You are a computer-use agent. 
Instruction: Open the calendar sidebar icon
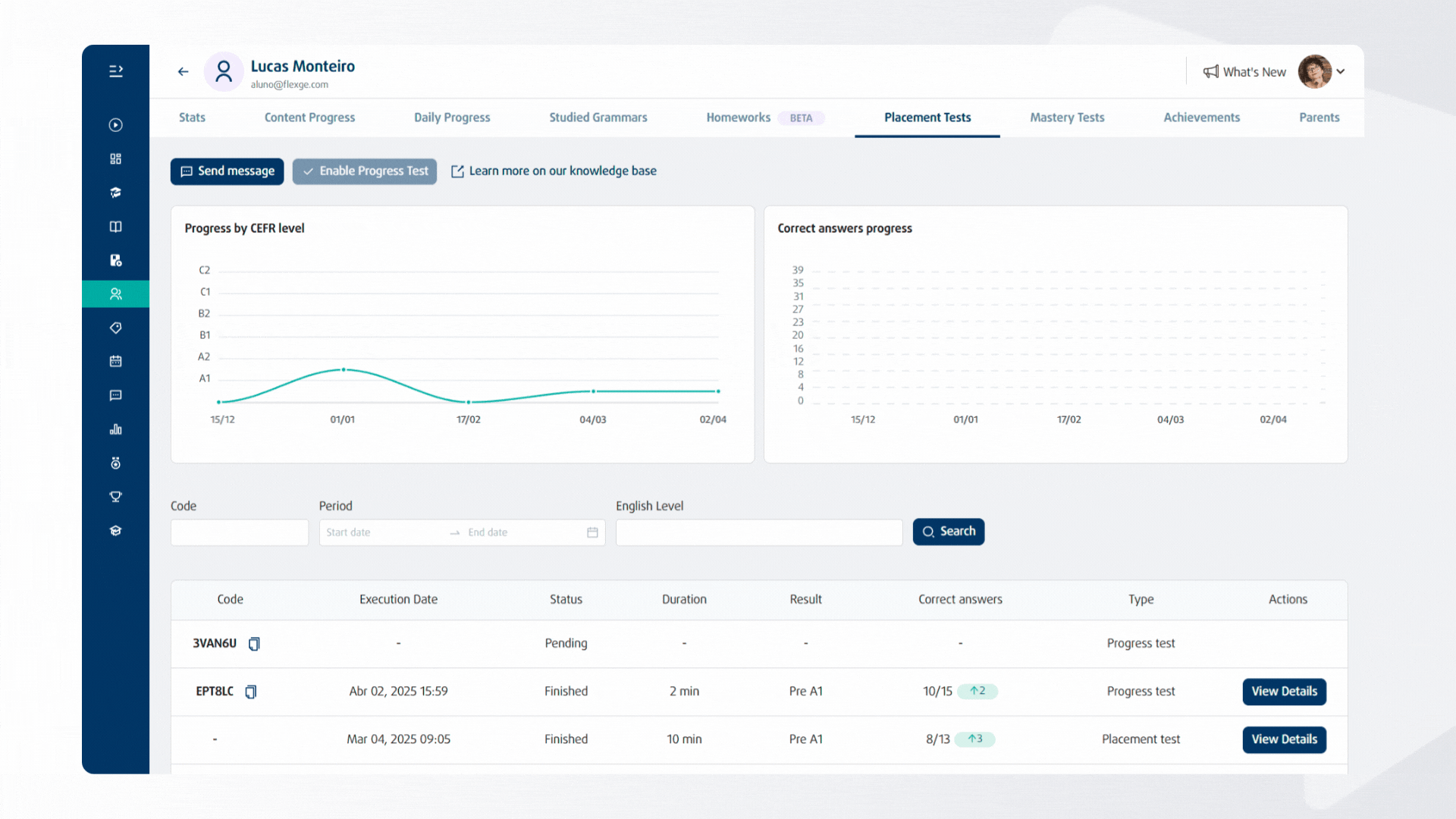pos(116,362)
